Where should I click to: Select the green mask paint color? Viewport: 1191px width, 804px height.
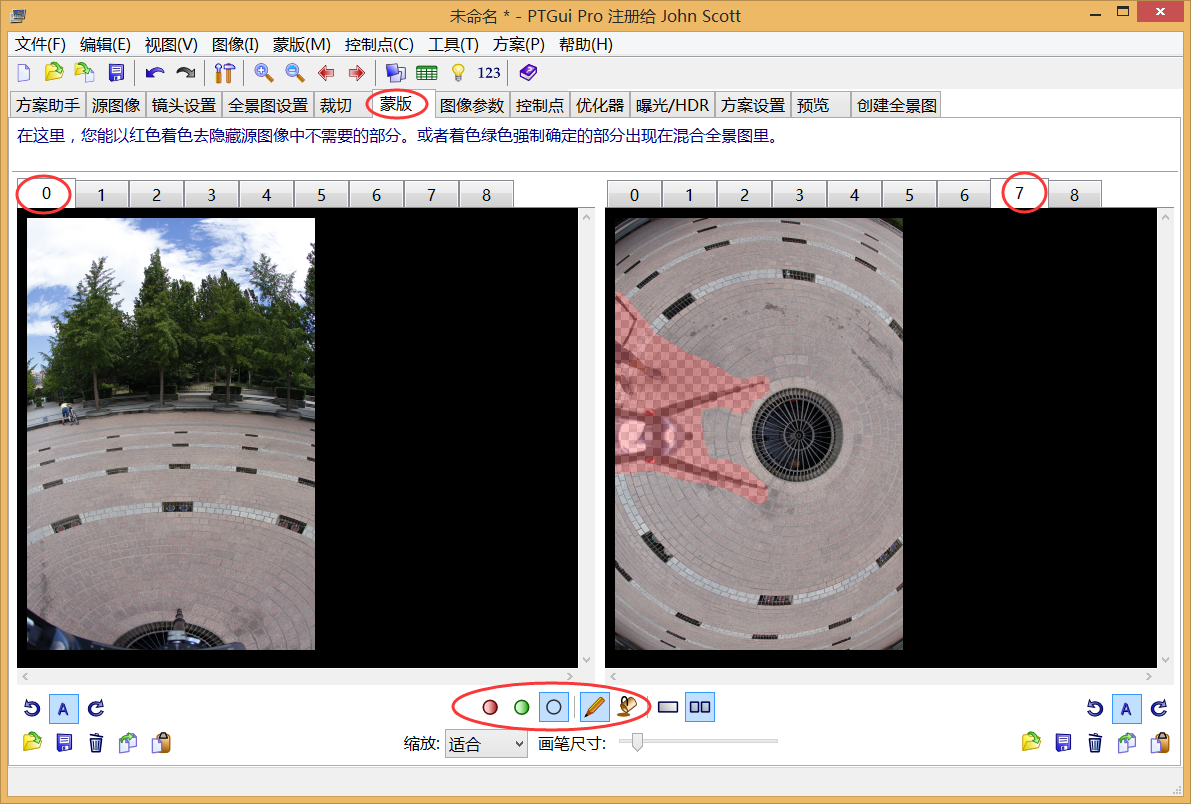[x=521, y=707]
